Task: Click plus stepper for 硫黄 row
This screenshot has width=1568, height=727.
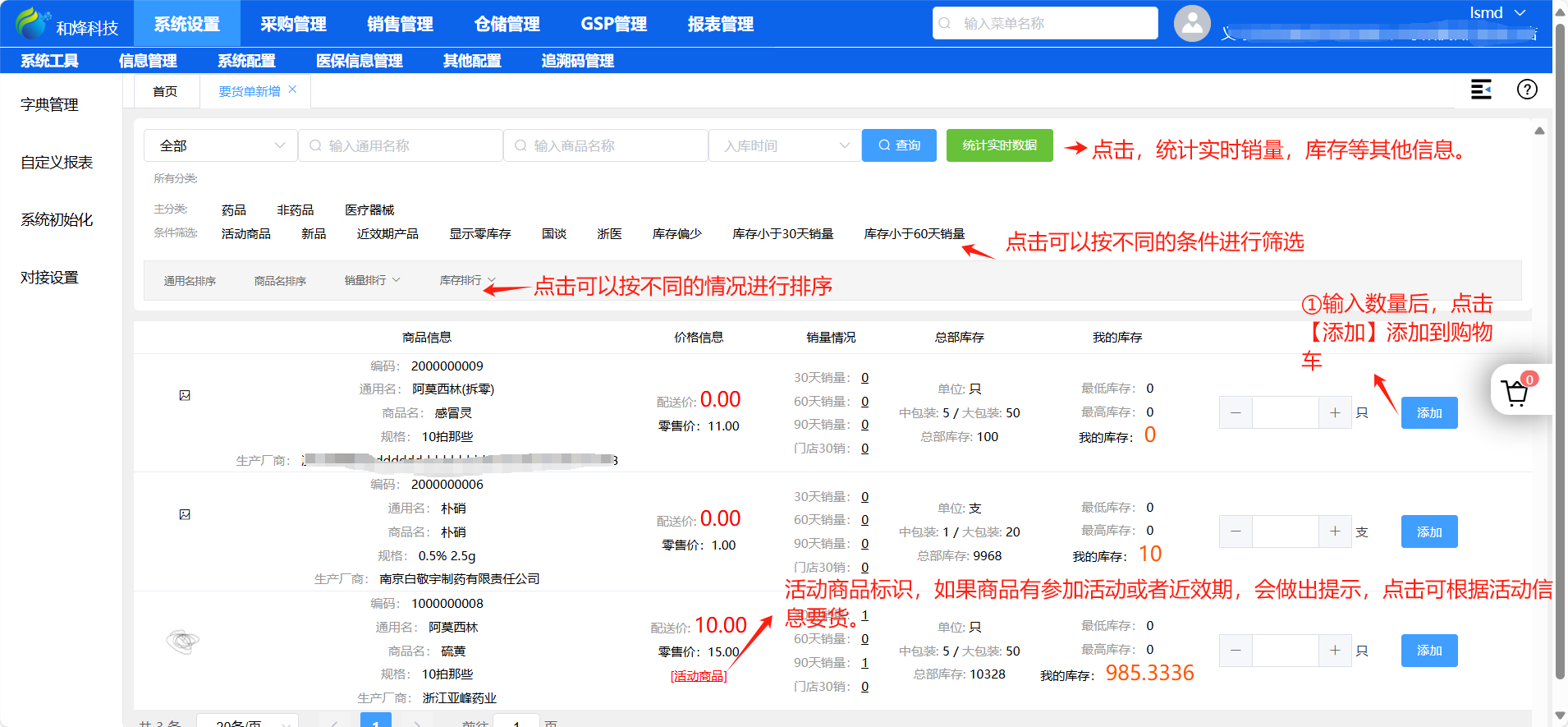Action: tap(1335, 651)
